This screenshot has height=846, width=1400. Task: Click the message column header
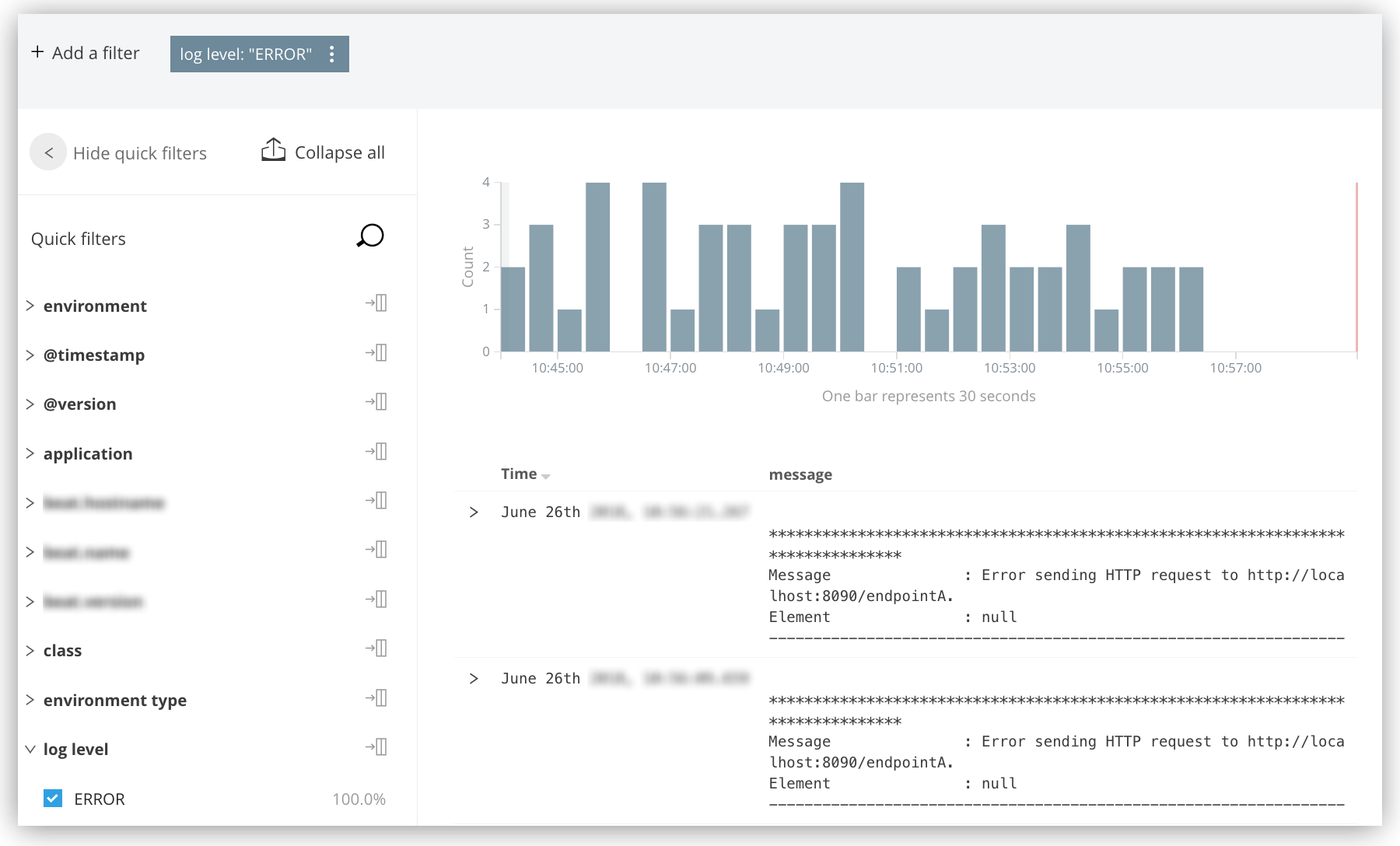pyautogui.click(x=800, y=474)
